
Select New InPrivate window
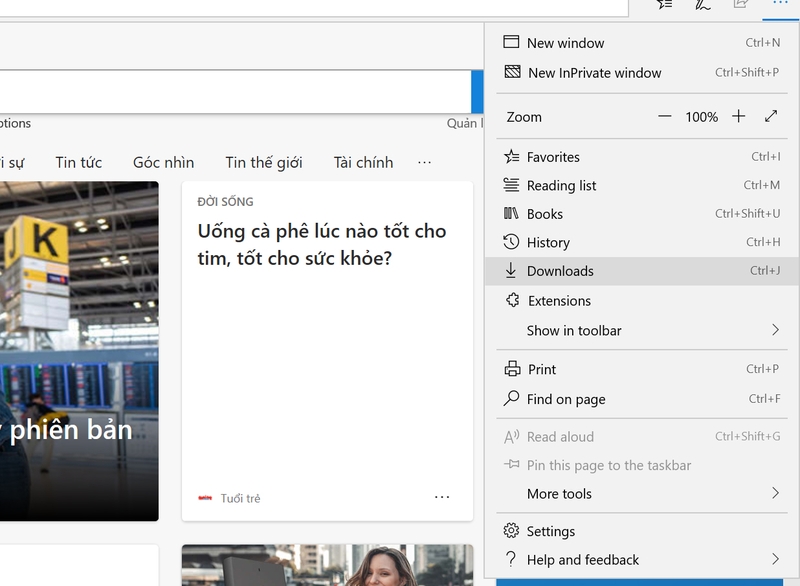[x=594, y=72]
